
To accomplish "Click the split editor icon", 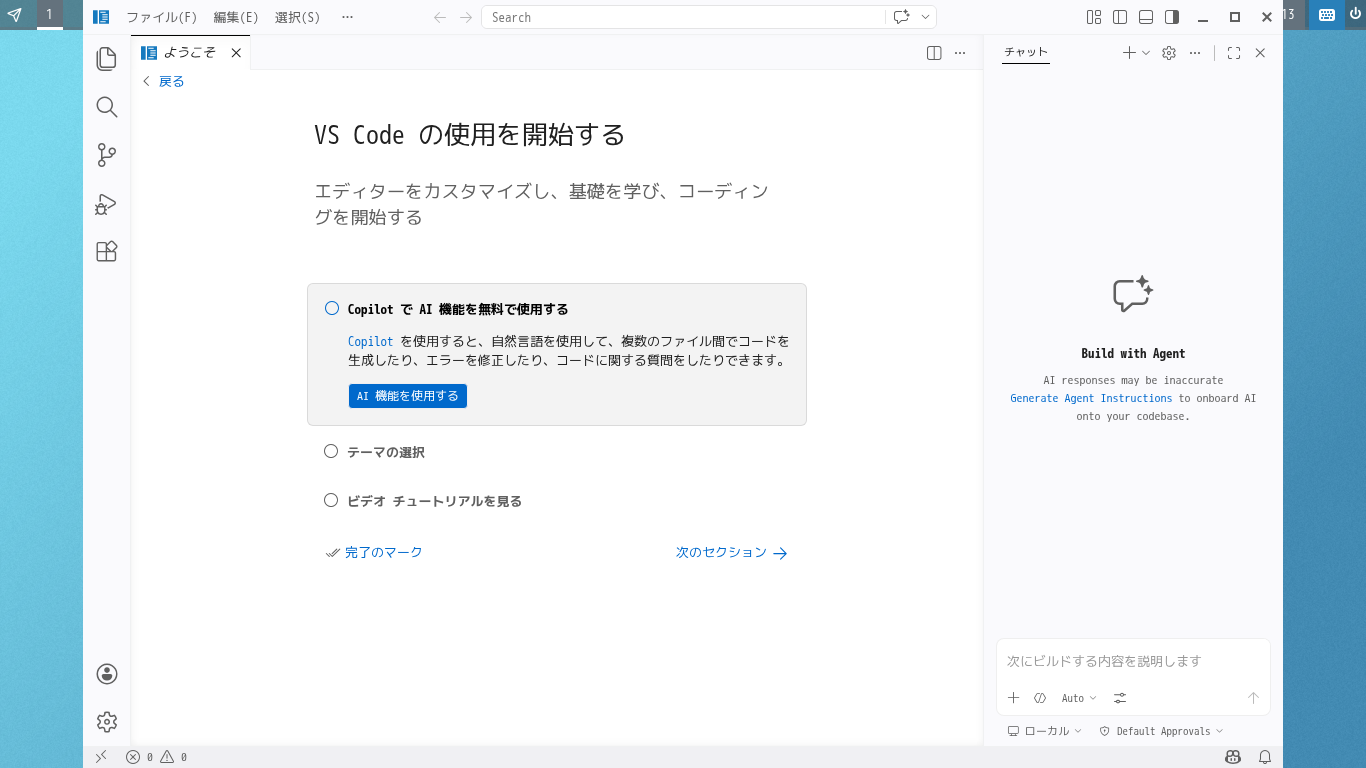I will click(x=934, y=53).
